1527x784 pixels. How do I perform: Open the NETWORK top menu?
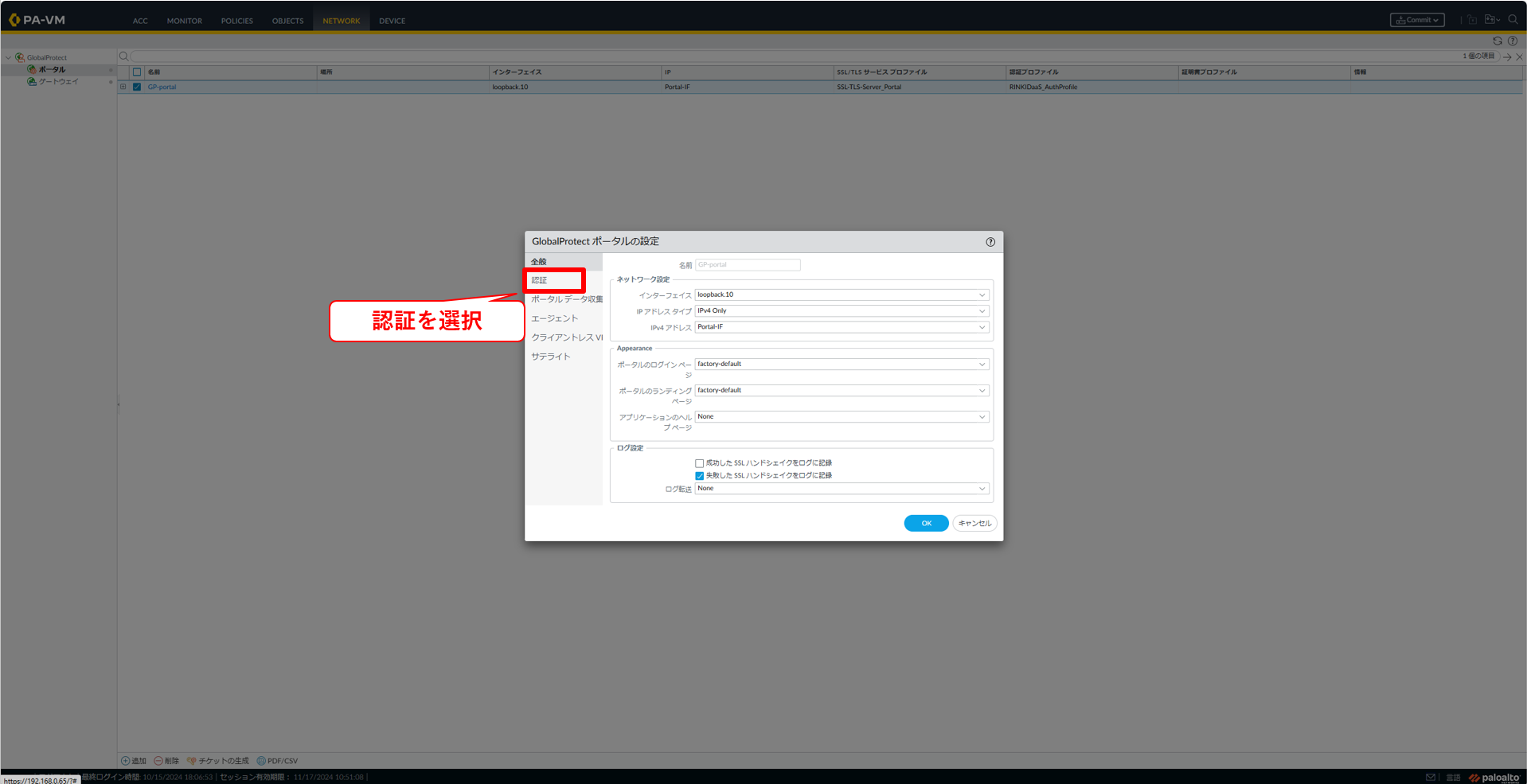click(342, 21)
